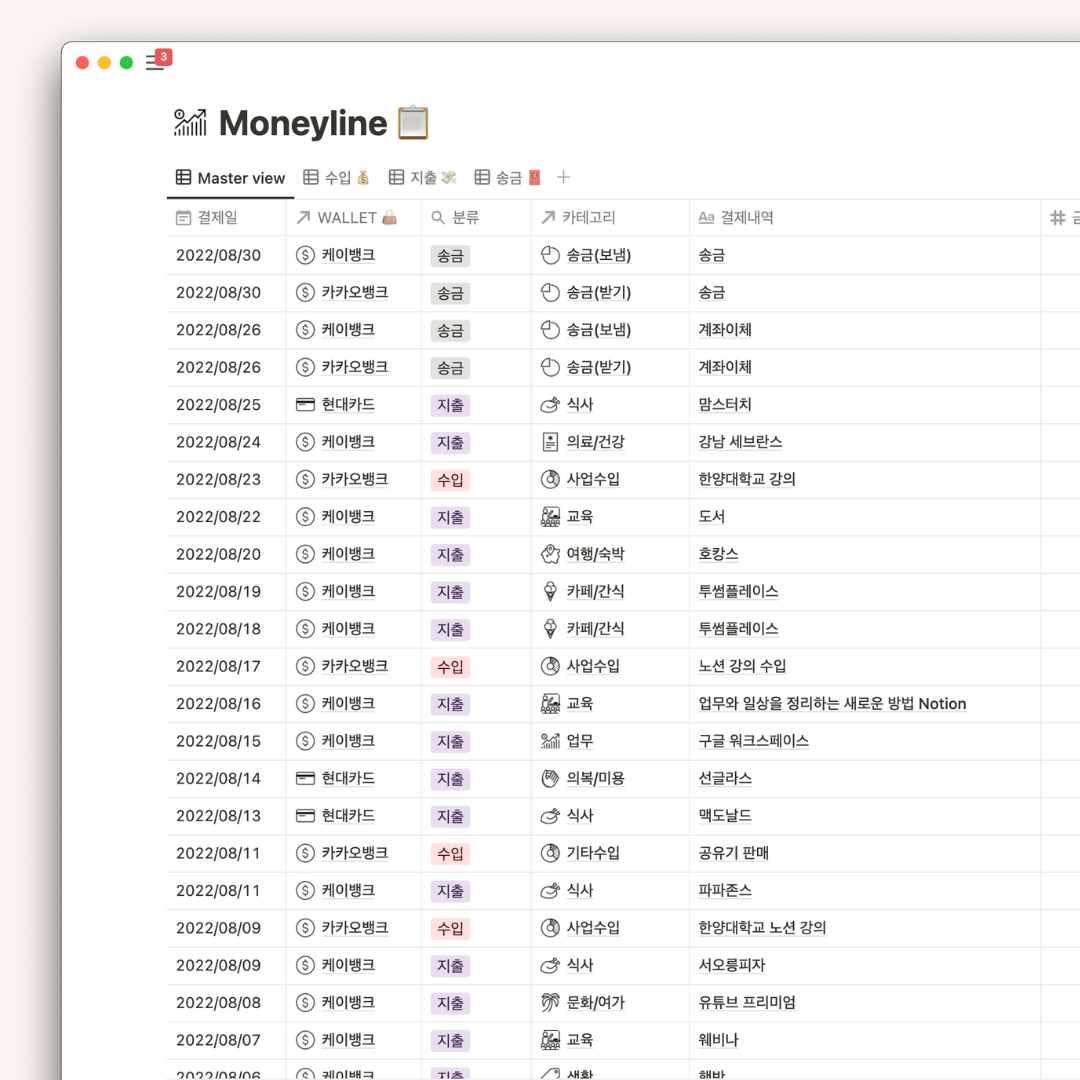Screen dimensions: 1080x1080
Task: Add a new view with plus icon
Action: 563,177
